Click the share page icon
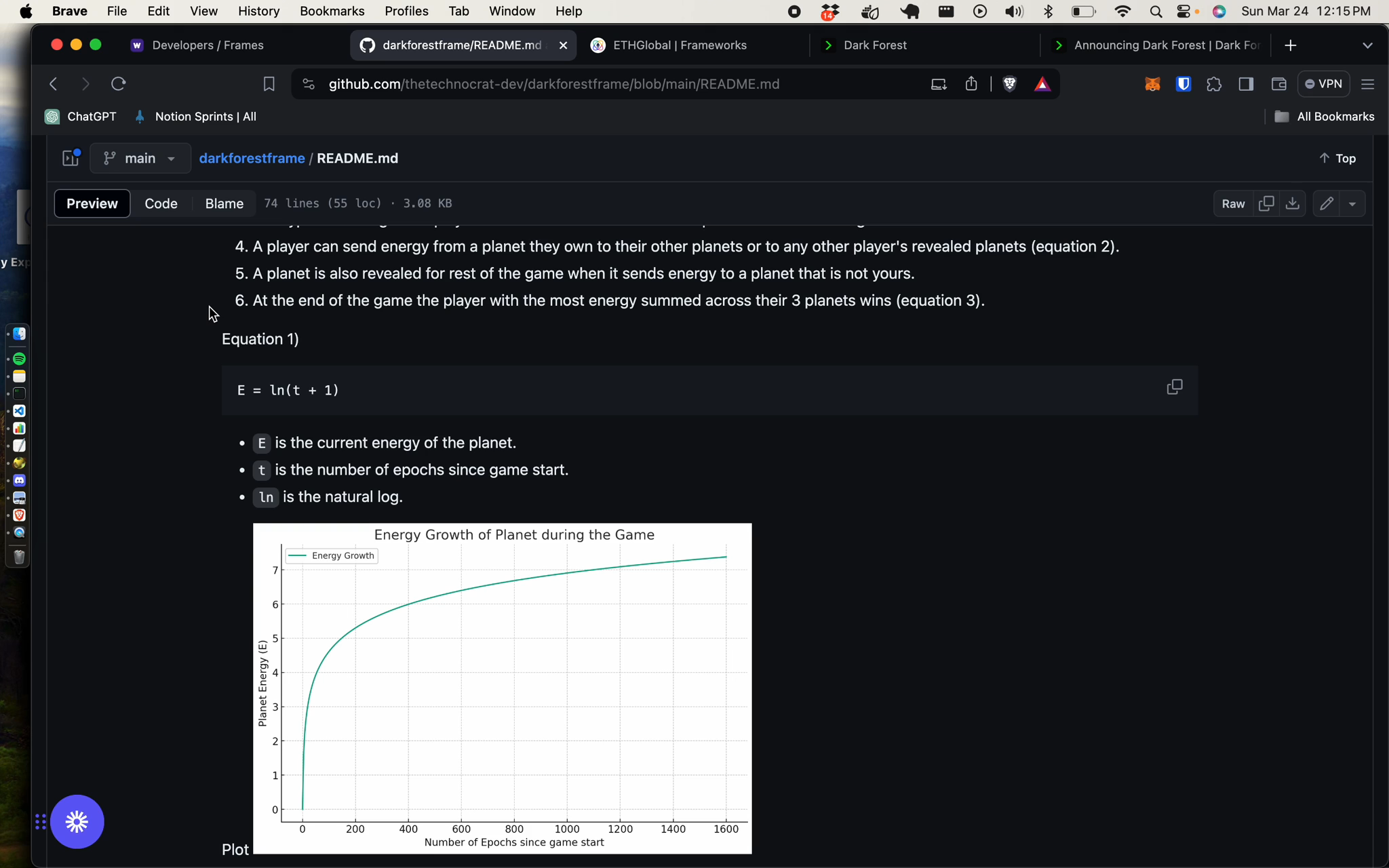 [x=971, y=84]
